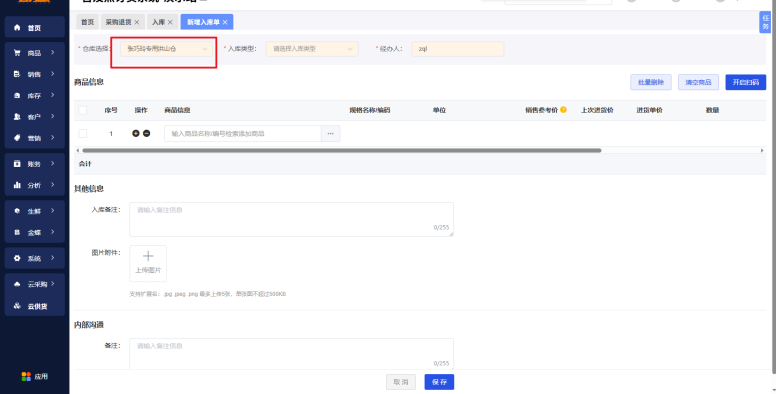Open the 应用 colorful apps icon

(26, 377)
